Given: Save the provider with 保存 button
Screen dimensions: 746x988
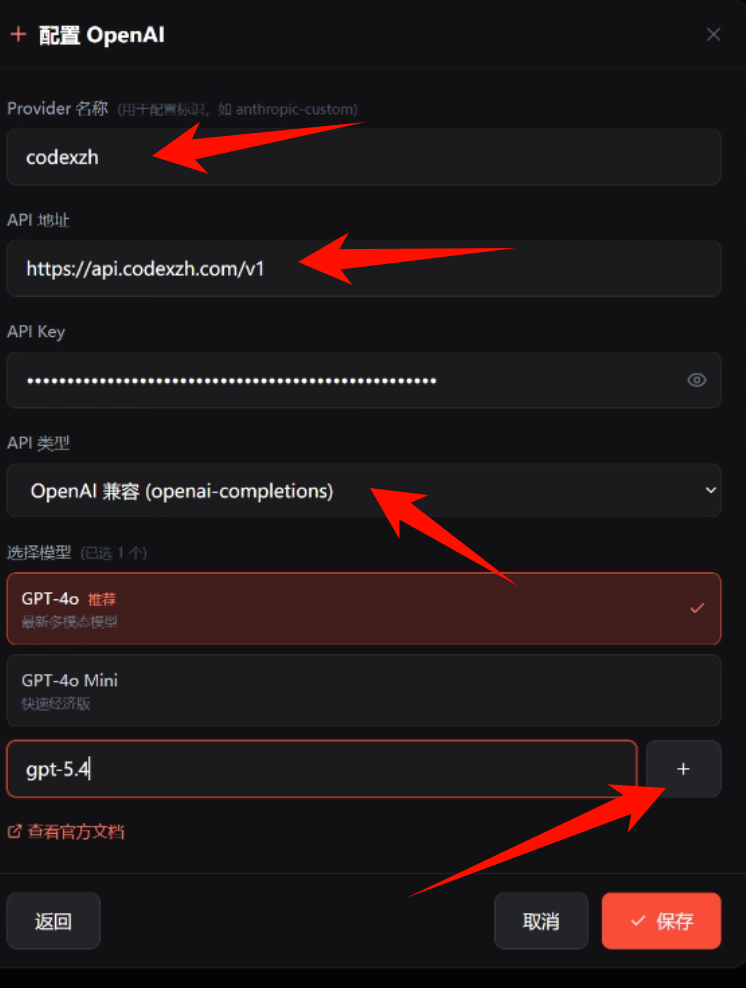Looking at the screenshot, I should 661,921.
